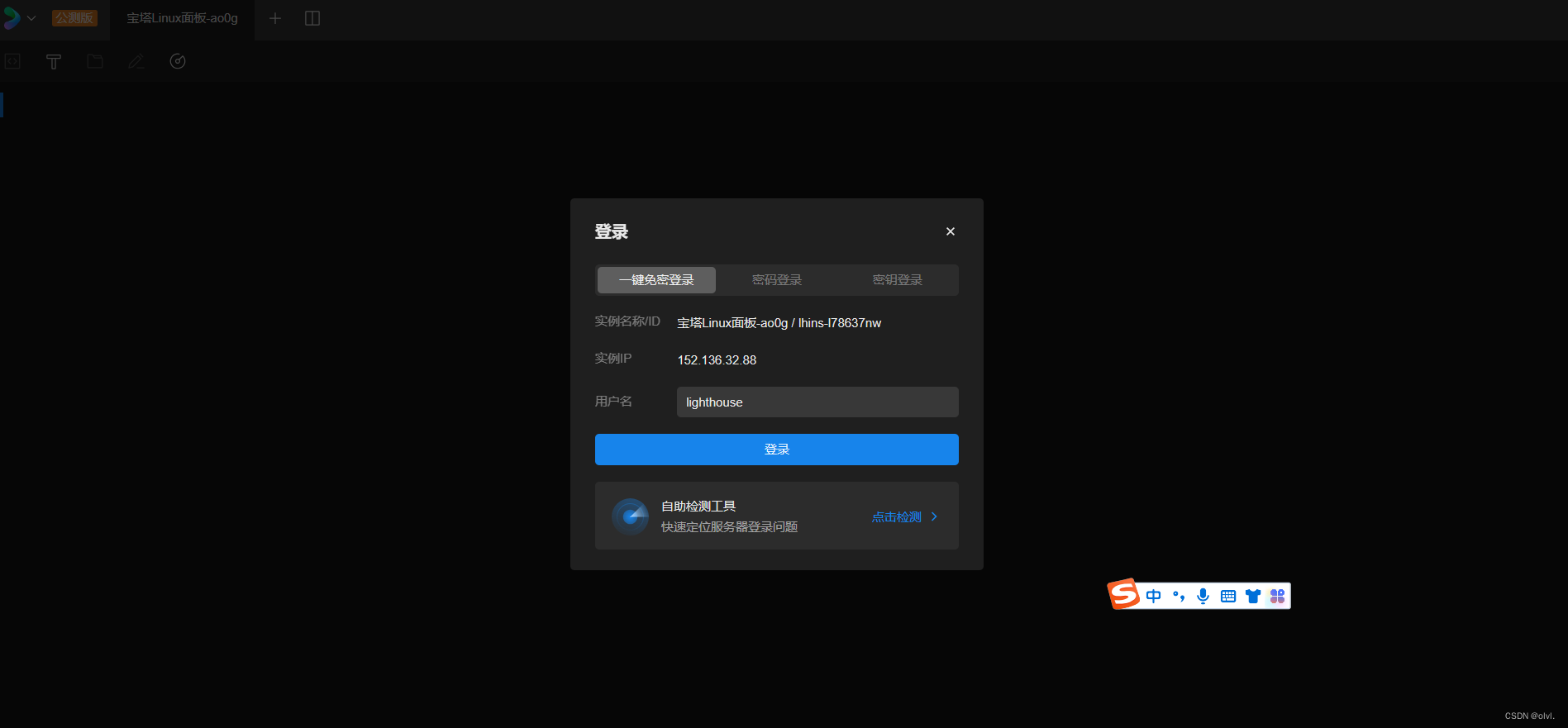Open the text font settings icon
1568x728 pixels.
[54, 61]
